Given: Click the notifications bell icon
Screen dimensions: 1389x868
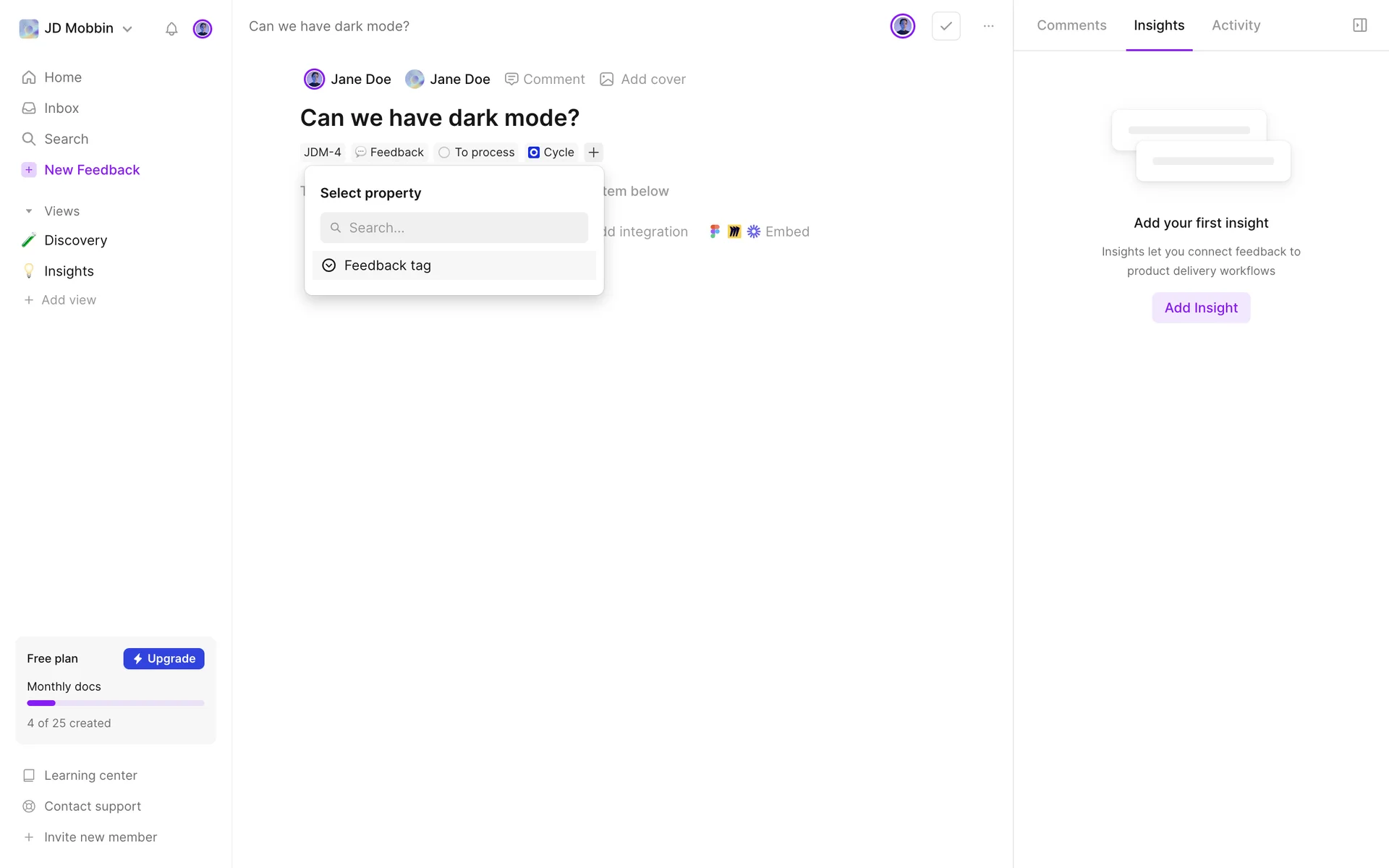Looking at the screenshot, I should tap(171, 29).
